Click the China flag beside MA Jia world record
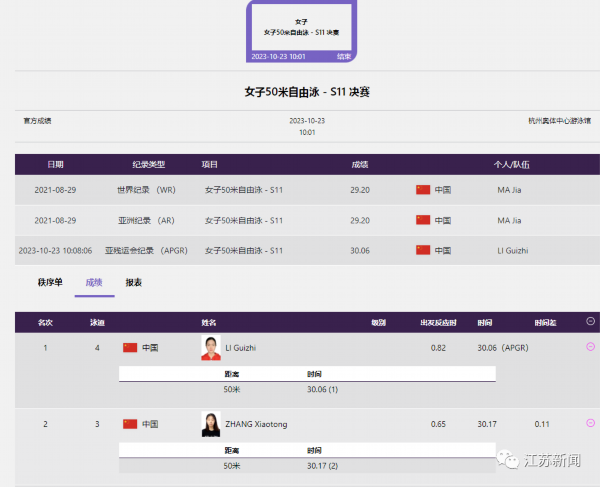The width and height of the screenshot is (600, 487). [x=422, y=190]
